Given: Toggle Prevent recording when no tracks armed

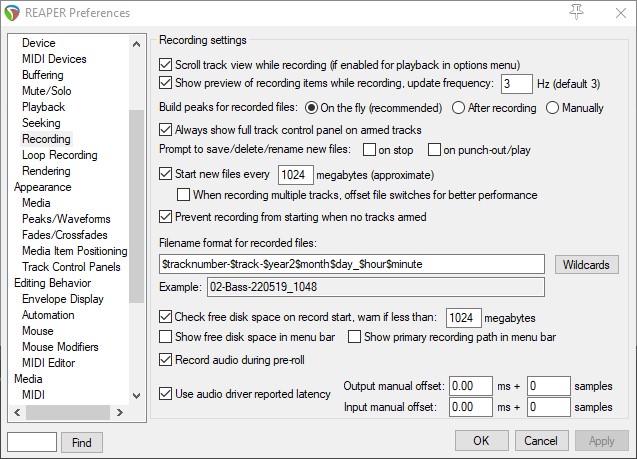Looking at the screenshot, I should coord(165,217).
